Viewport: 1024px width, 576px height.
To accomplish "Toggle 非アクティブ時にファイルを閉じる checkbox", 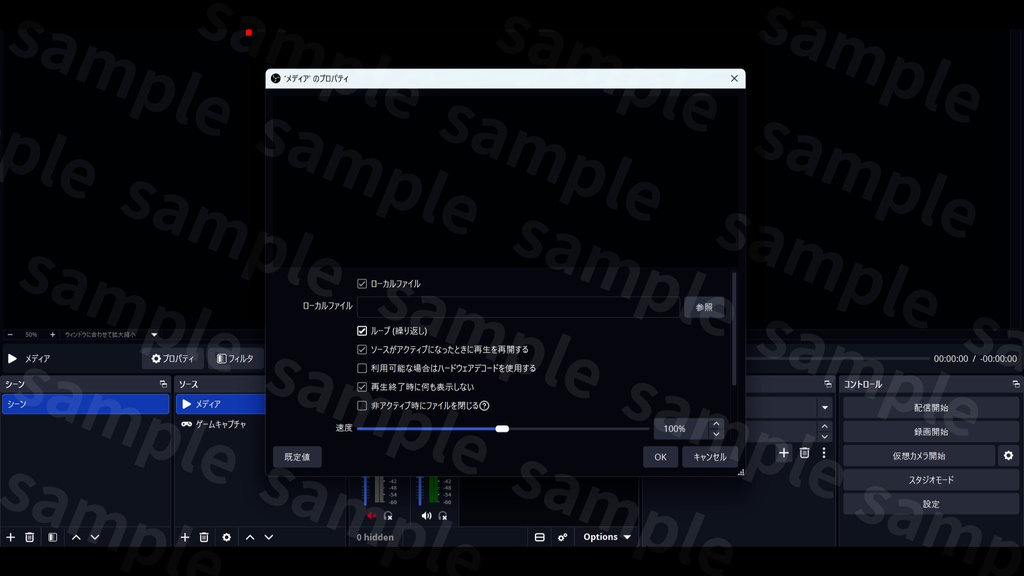I will (x=362, y=406).
